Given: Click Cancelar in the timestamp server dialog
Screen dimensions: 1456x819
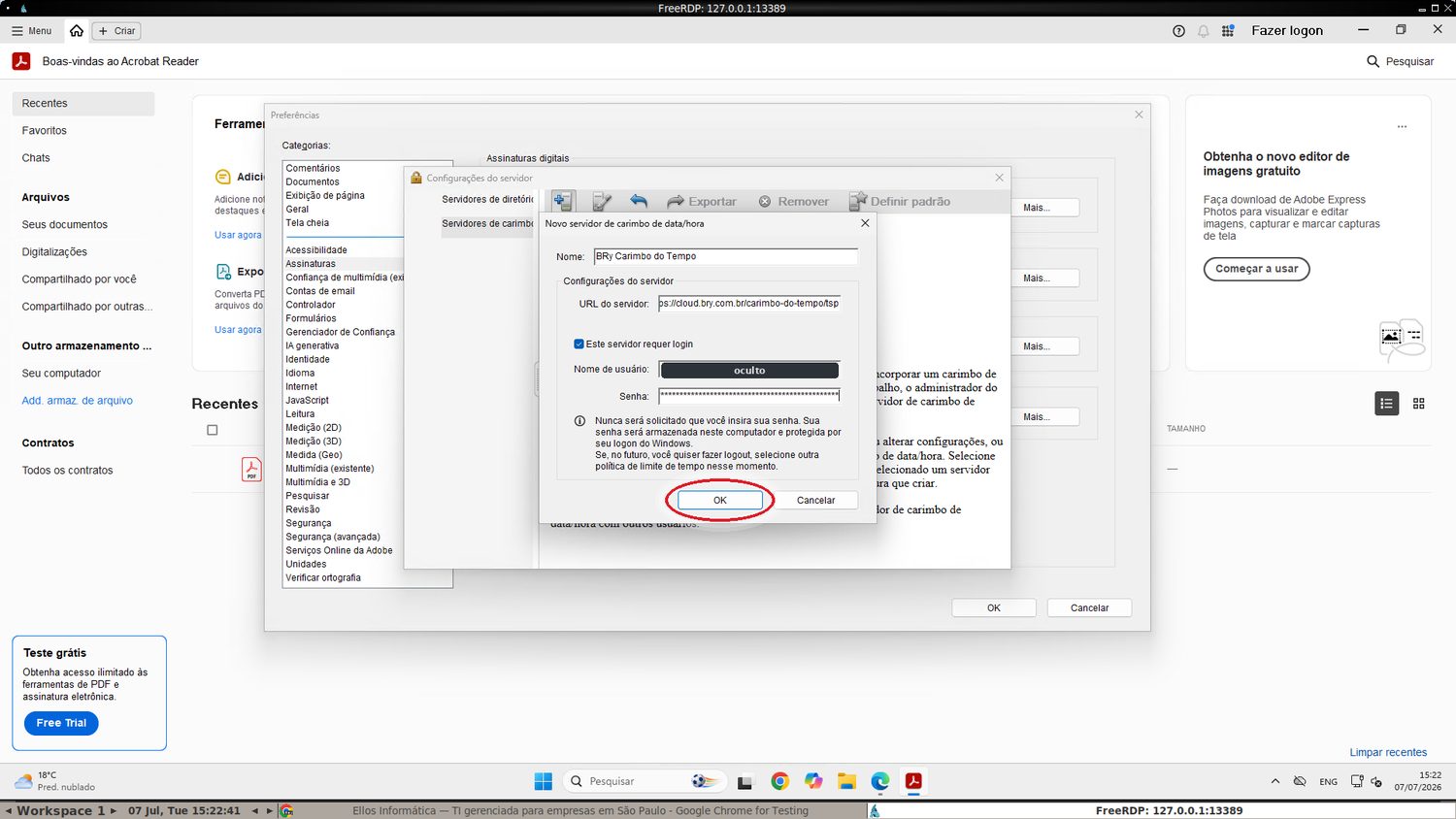Looking at the screenshot, I should [815, 500].
